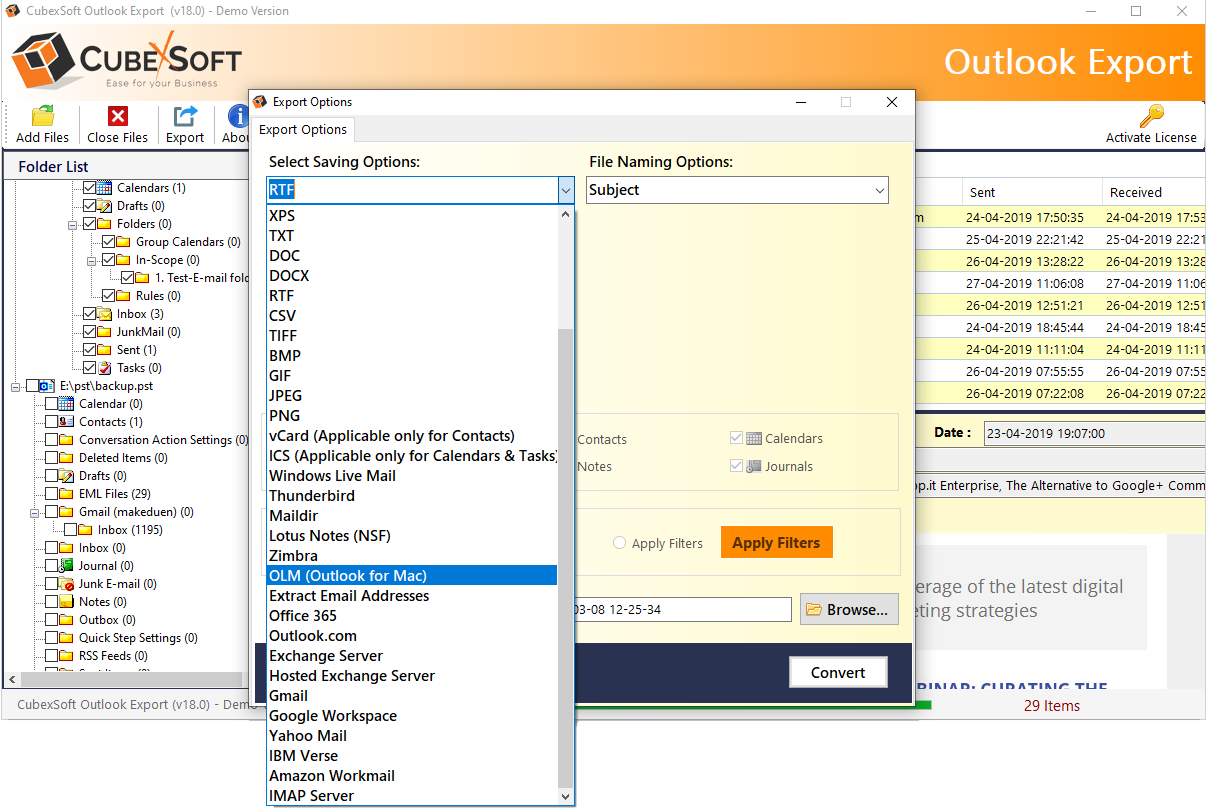The image size is (1206, 809).
Task: Uncheck the Sent (1) checkbox
Action: tap(90, 350)
